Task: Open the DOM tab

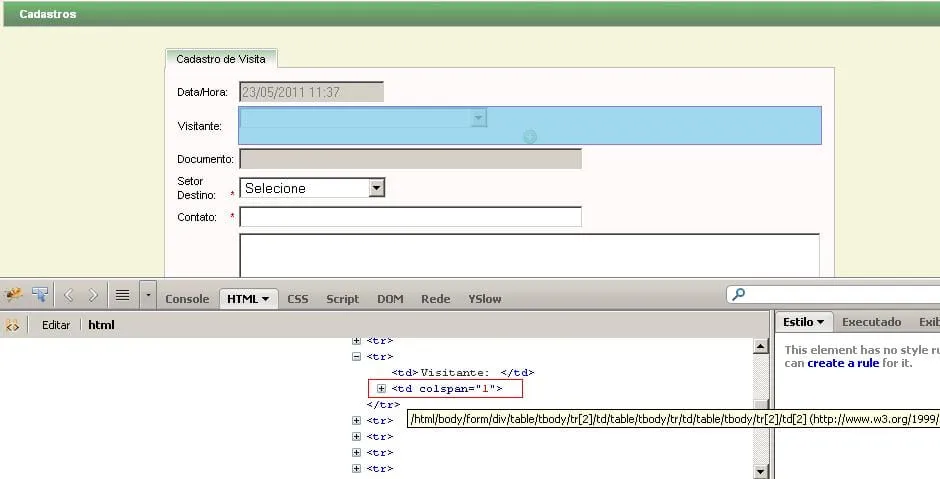Action: [x=390, y=299]
